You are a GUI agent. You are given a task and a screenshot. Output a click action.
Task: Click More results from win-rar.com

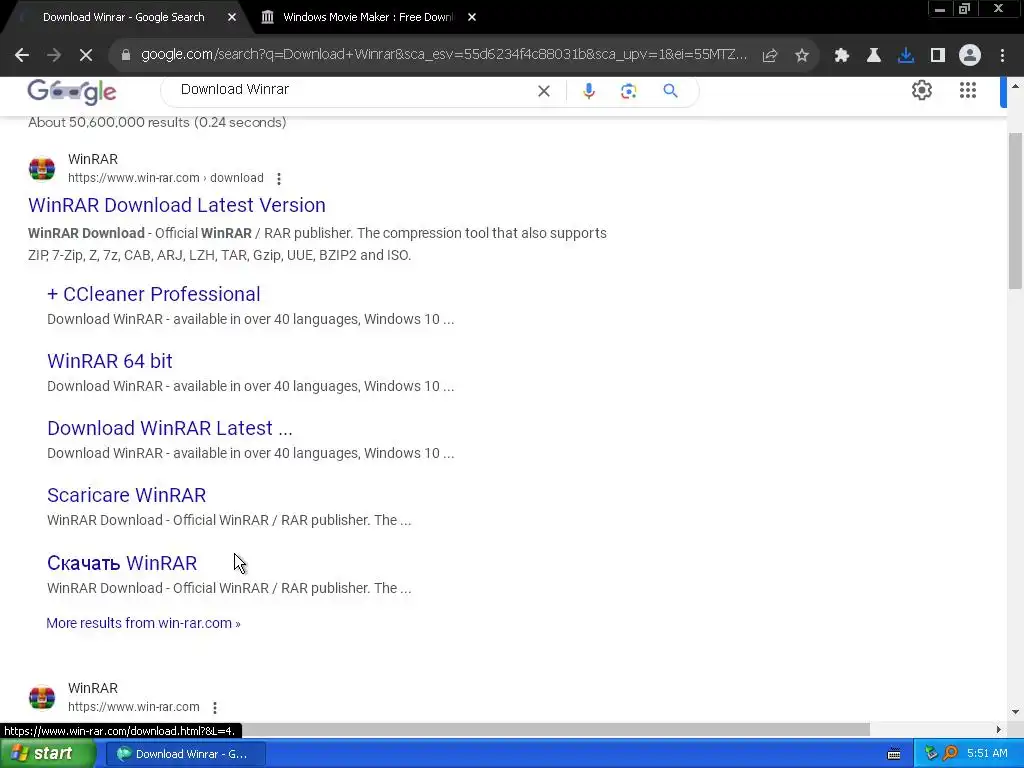[x=144, y=623]
